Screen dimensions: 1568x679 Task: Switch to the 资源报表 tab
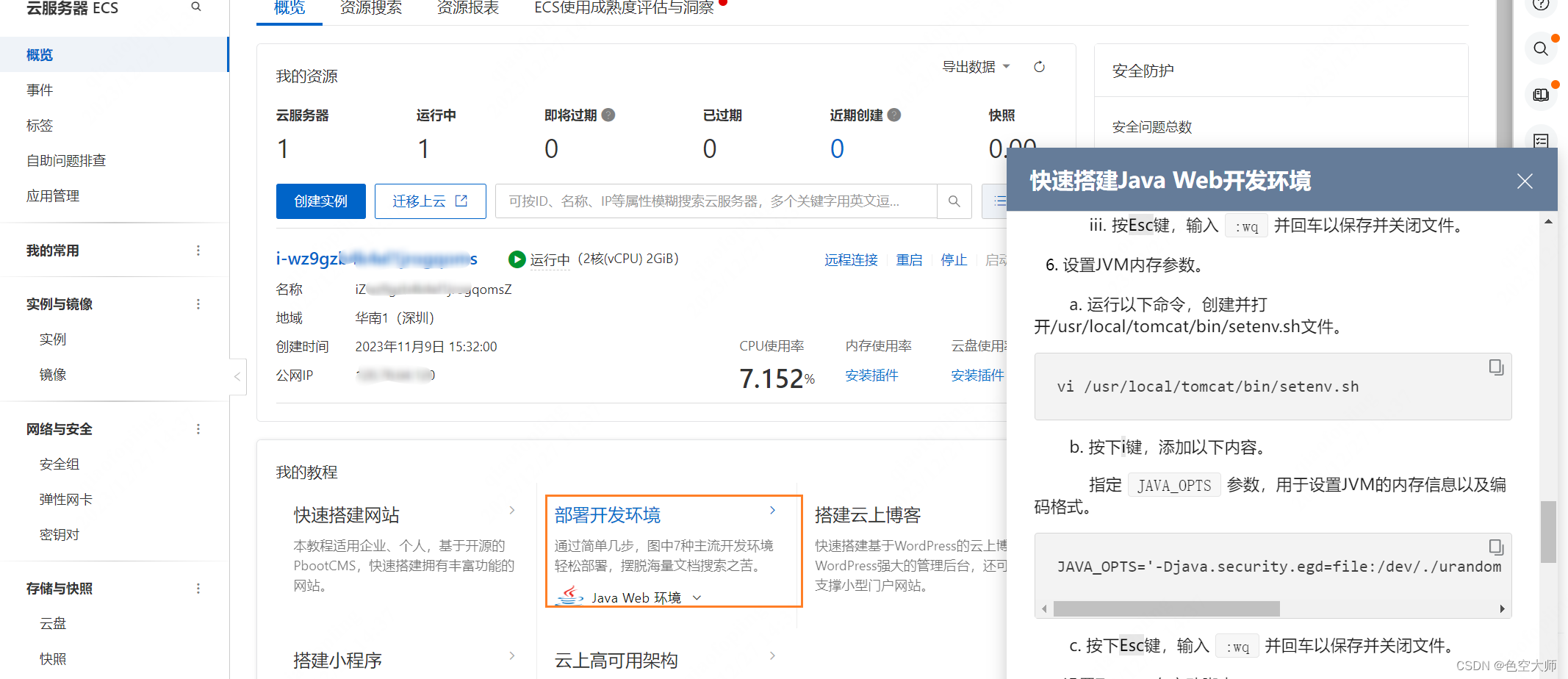pos(468,8)
